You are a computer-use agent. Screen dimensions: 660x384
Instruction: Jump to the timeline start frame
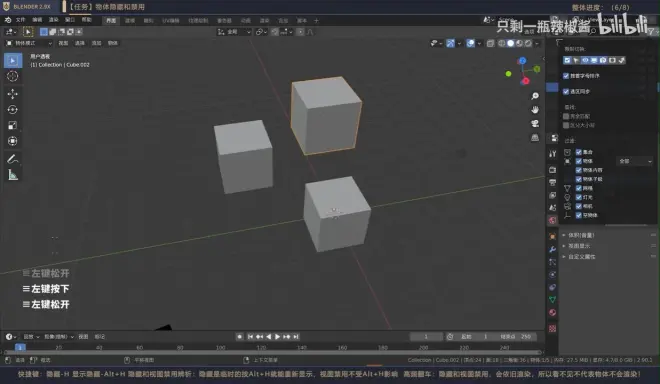[250, 337]
